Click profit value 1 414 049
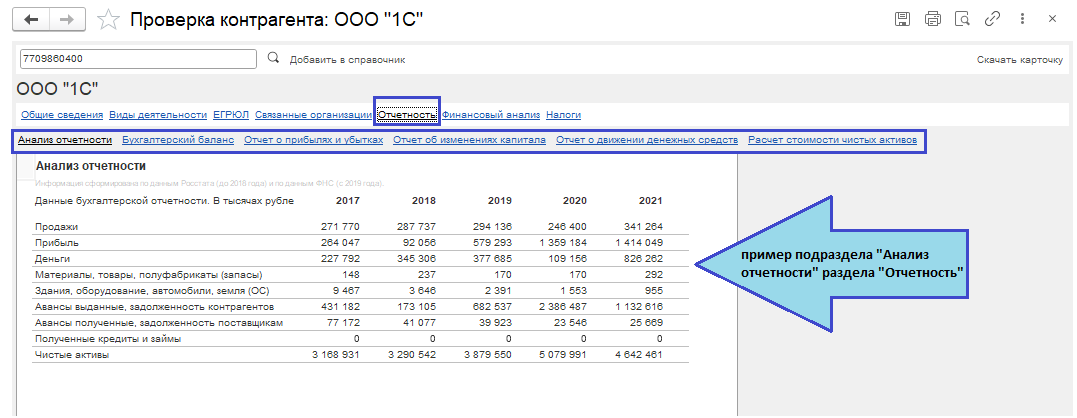Screen dimensions: 1077x418 [639, 243]
